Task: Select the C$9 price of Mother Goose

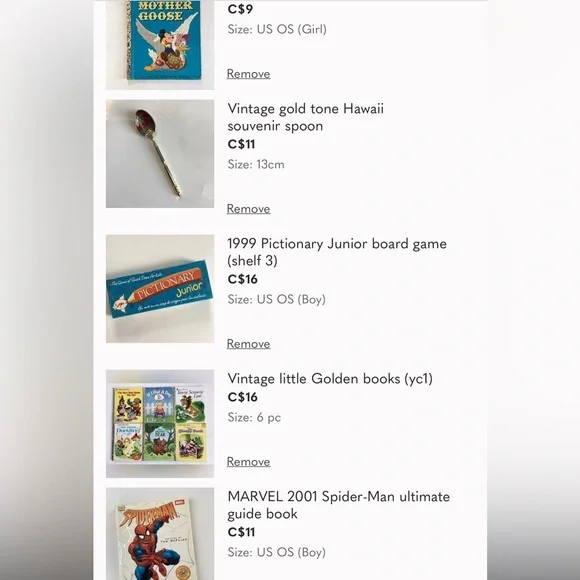Action: [240, 9]
